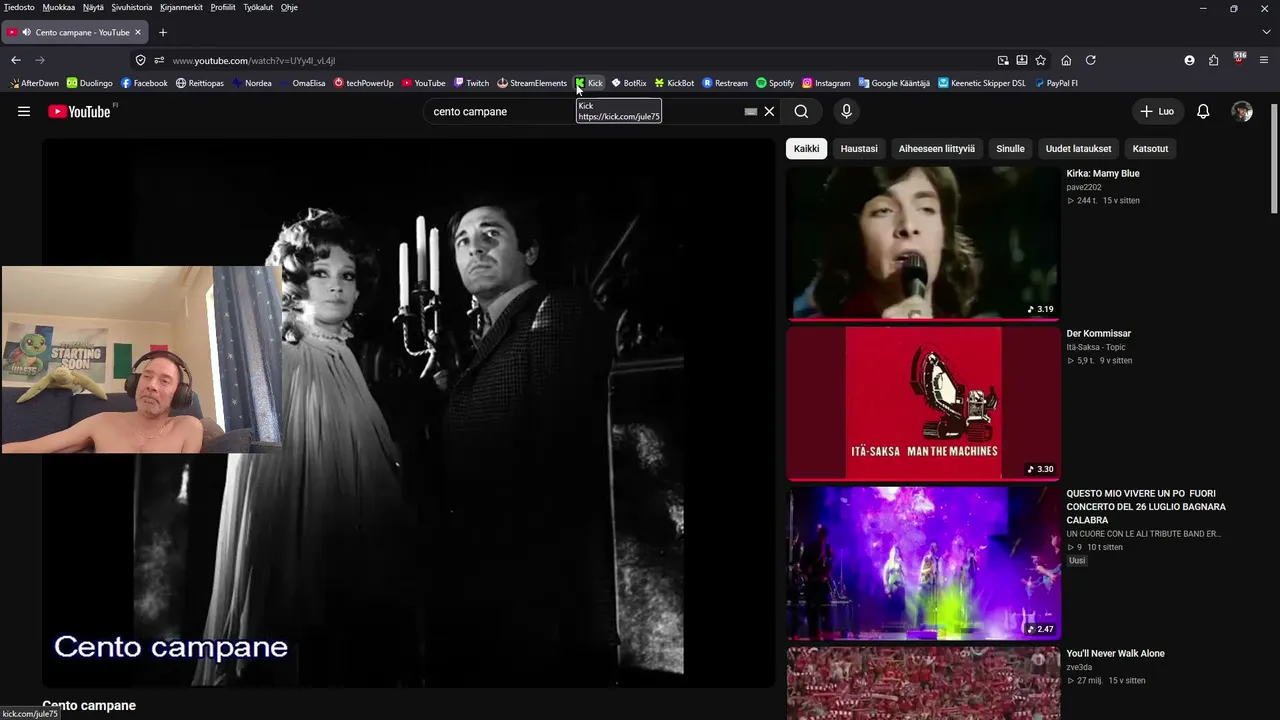Screen dimensions: 1280x720
Task: Expand the list-all-tabs chevron
Action: point(1266,32)
